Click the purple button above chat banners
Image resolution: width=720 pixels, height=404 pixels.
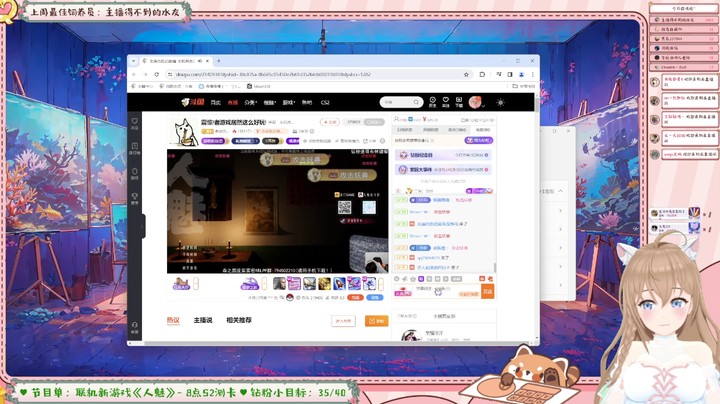coord(478,140)
